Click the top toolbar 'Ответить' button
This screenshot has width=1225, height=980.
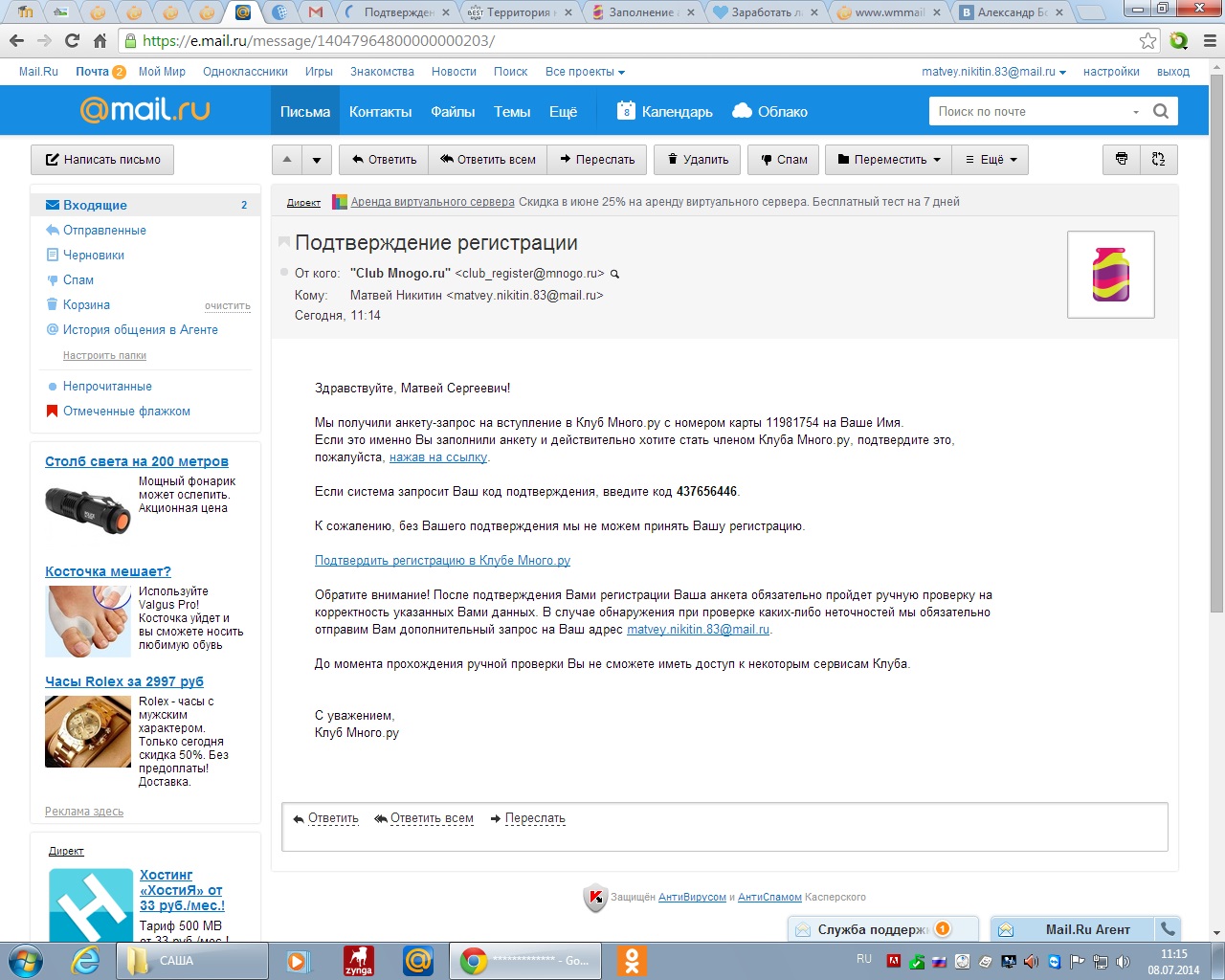click(x=384, y=159)
